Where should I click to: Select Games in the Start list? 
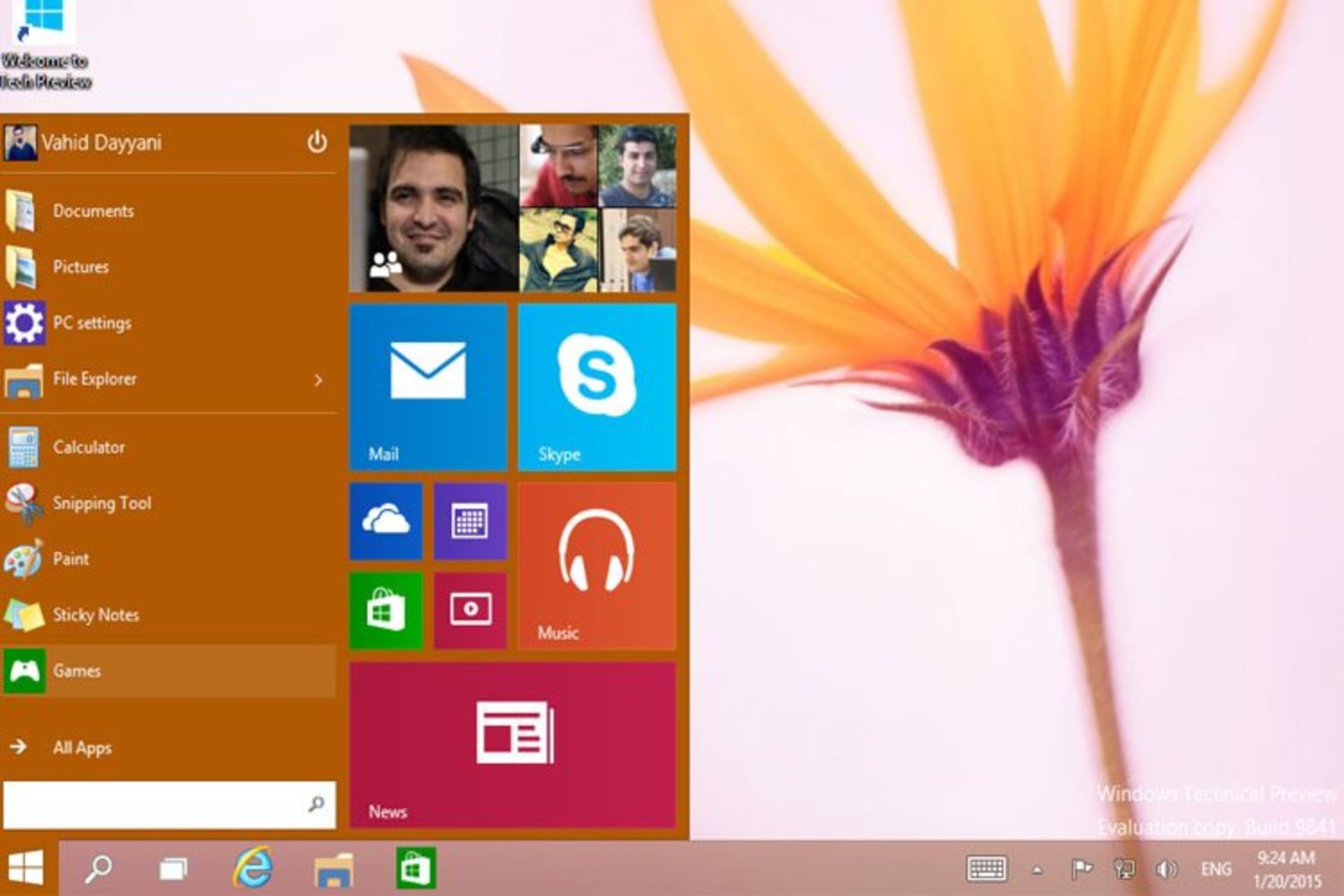tap(169, 671)
